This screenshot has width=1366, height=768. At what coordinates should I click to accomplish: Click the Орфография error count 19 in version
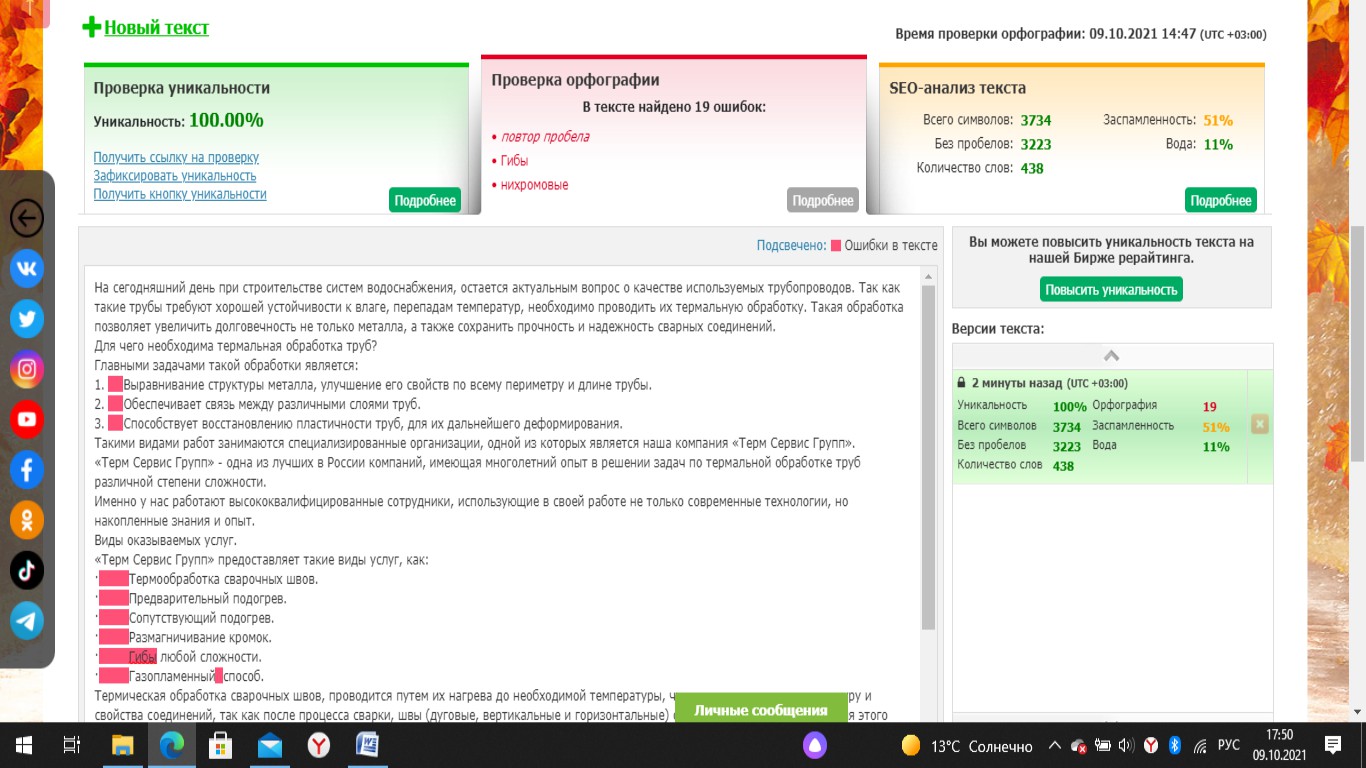point(1210,407)
